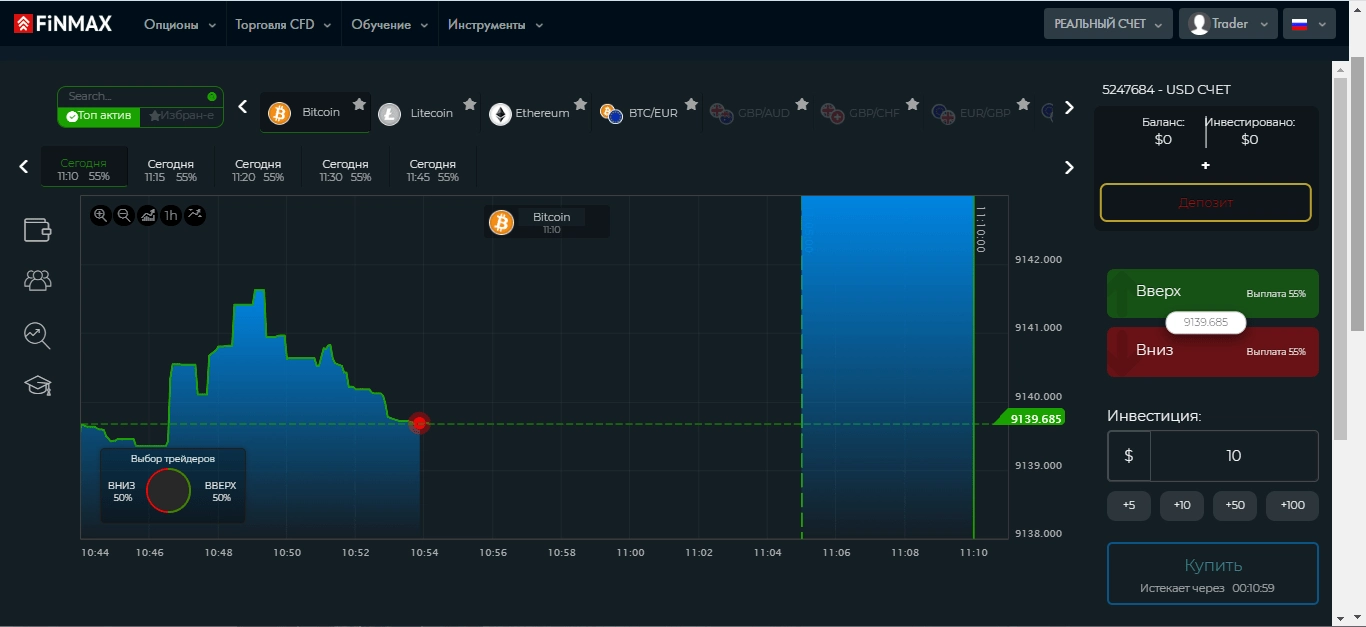1366x627 pixels.
Task: Open the language flag dropdown
Action: (x=1309, y=24)
